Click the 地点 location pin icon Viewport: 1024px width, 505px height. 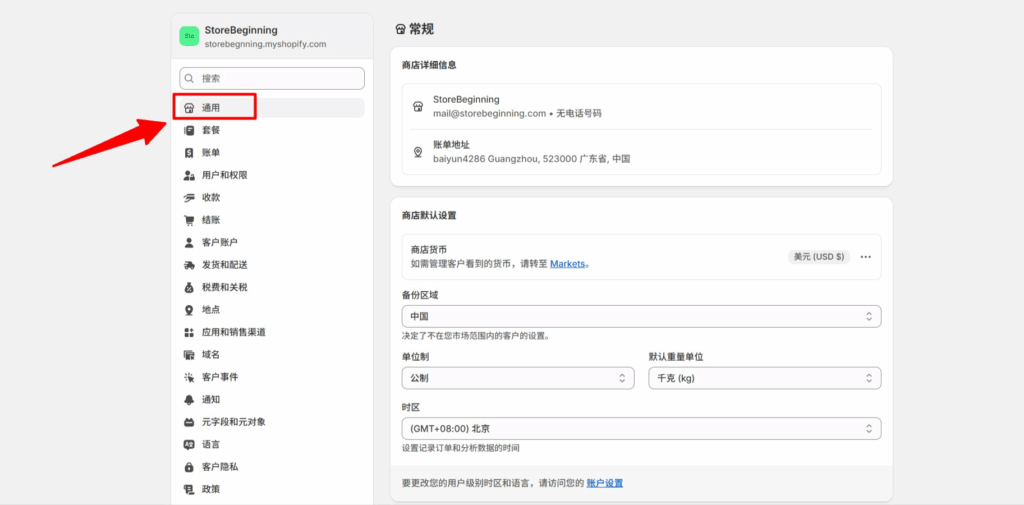pos(189,310)
